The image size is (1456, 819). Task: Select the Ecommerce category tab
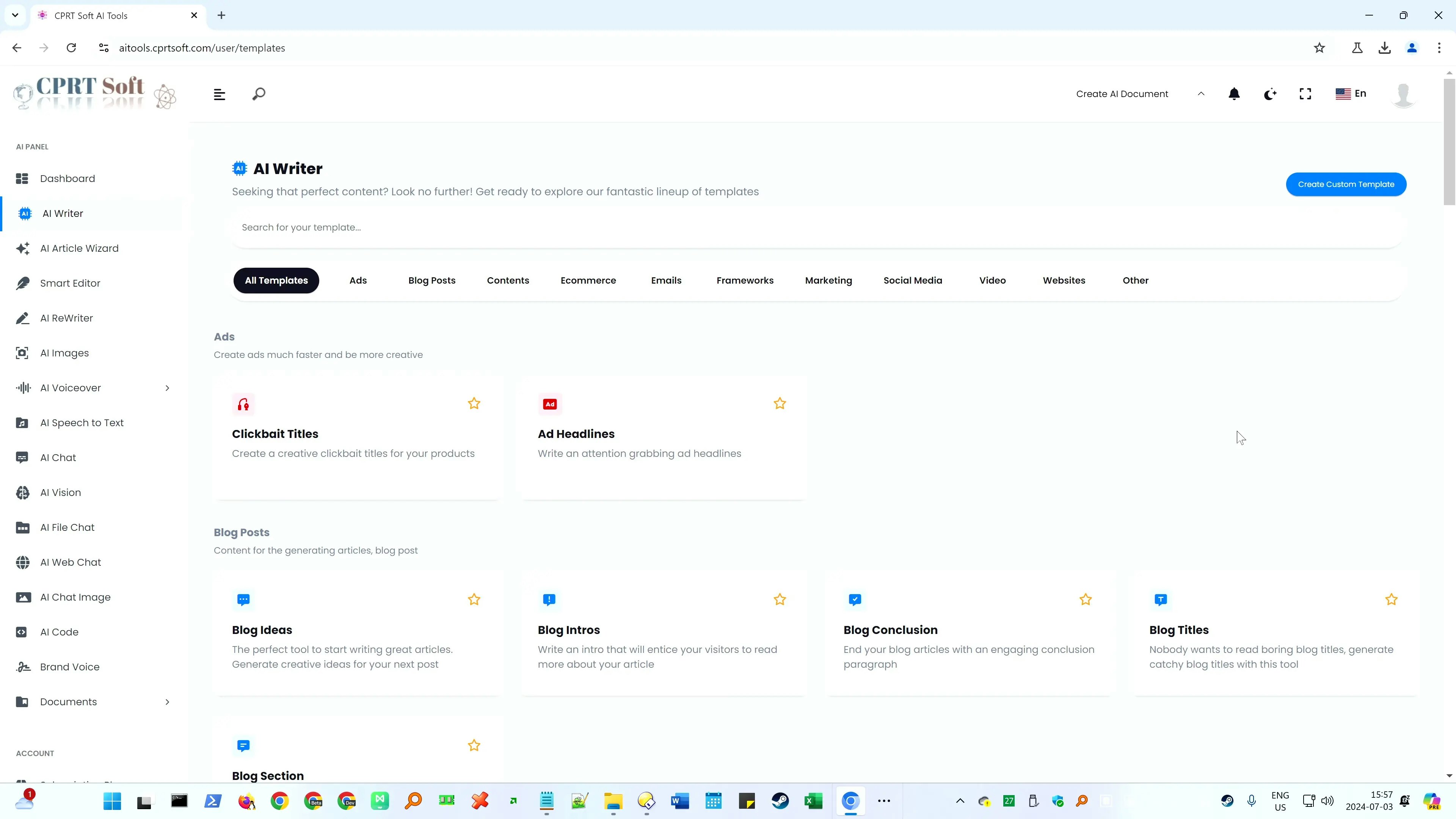[588, 280]
